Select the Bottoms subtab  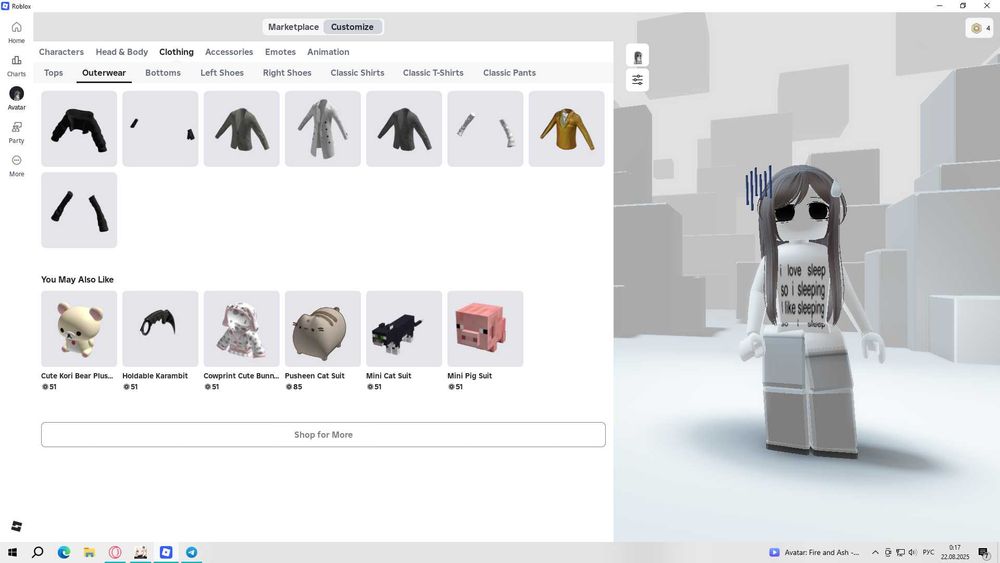163,73
